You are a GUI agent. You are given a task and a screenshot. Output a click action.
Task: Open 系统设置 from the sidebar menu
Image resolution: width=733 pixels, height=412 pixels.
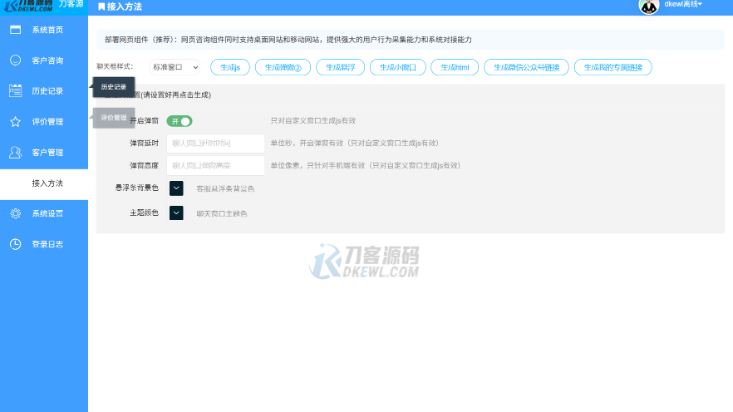pyautogui.click(x=47, y=213)
